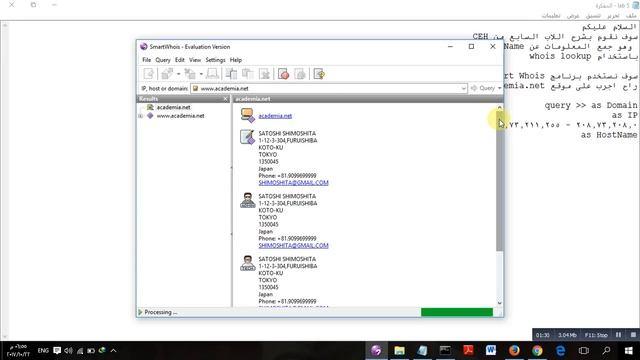
Task: Open the View menu in SmartWhois
Action: pyautogui.click(x=195, y=60)
